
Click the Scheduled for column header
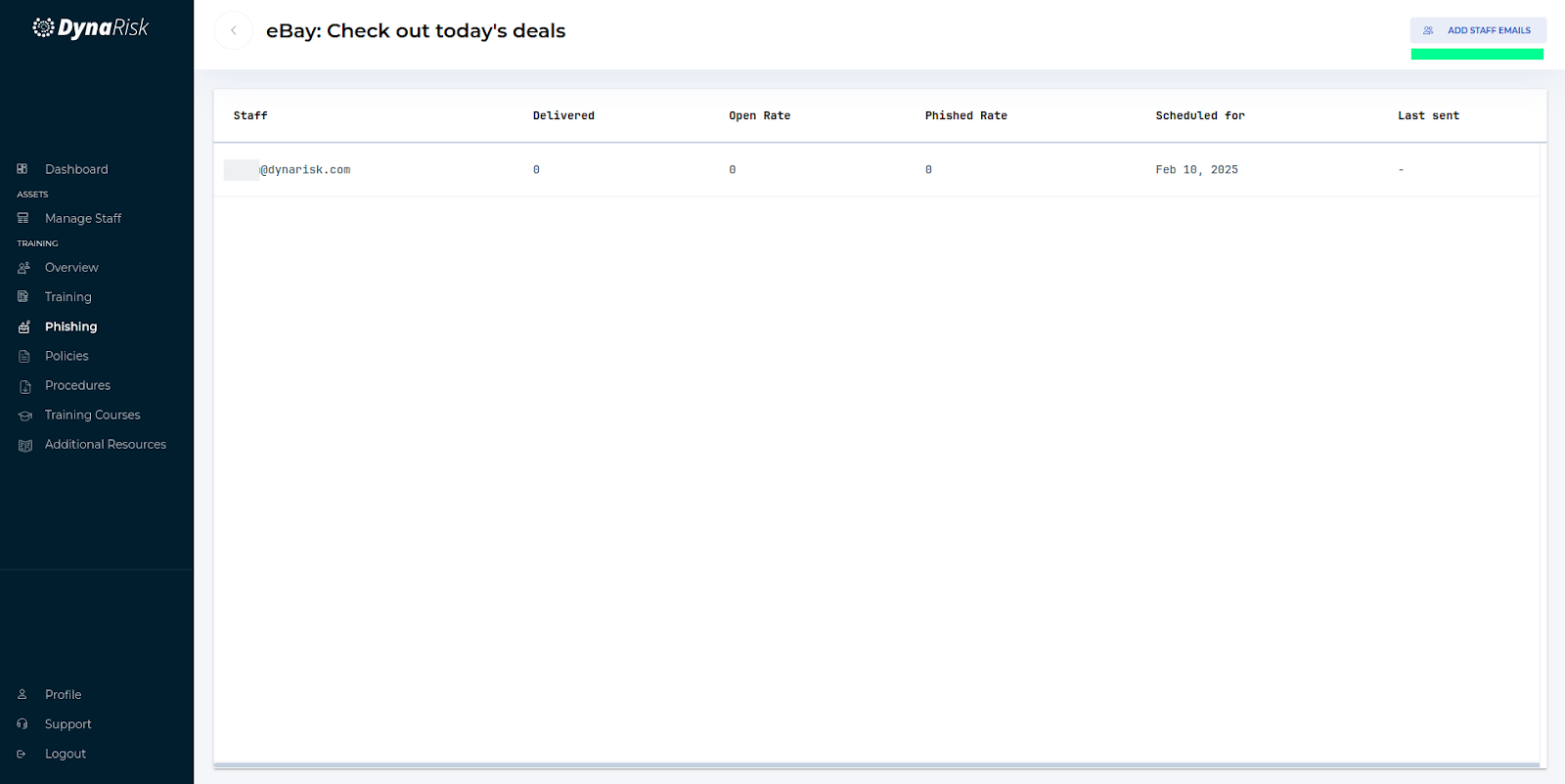(1200, 115)
